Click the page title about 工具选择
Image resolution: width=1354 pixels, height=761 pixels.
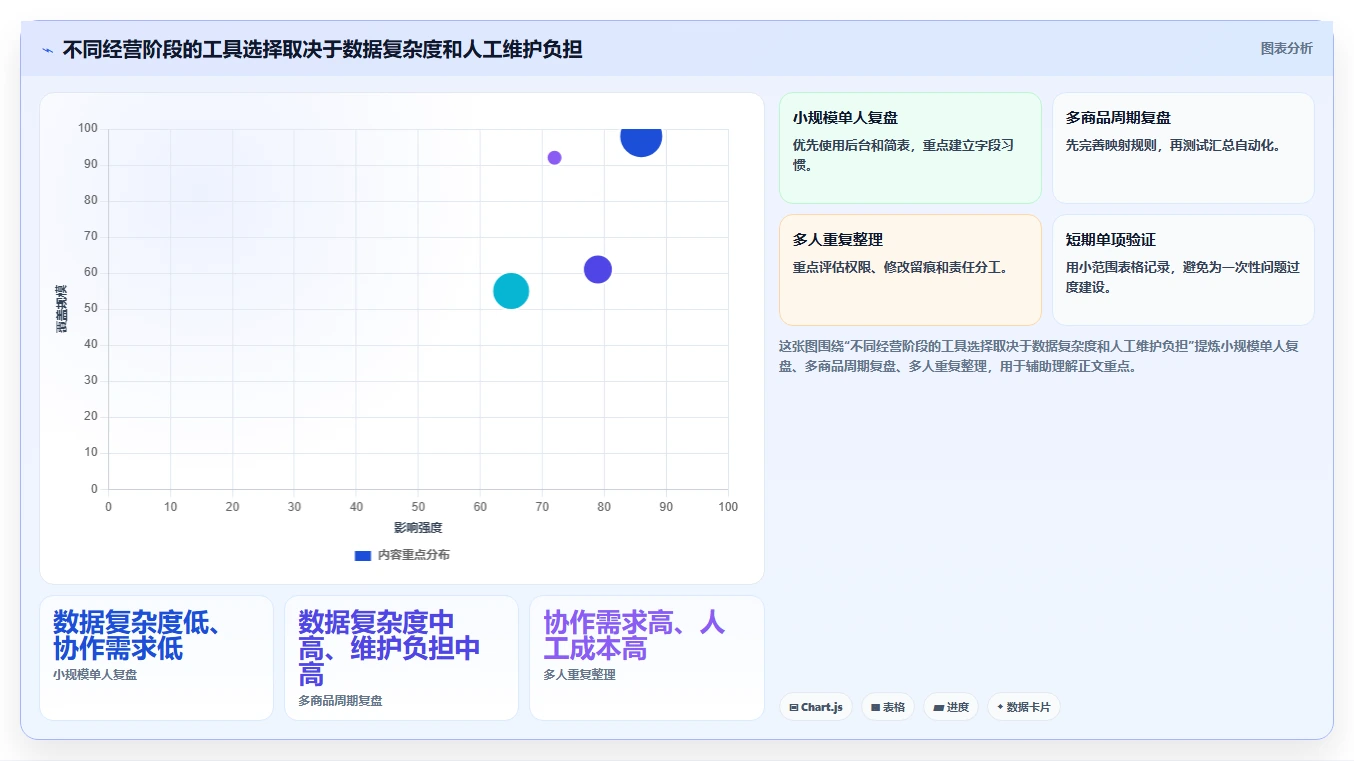[x=322, y=49]
